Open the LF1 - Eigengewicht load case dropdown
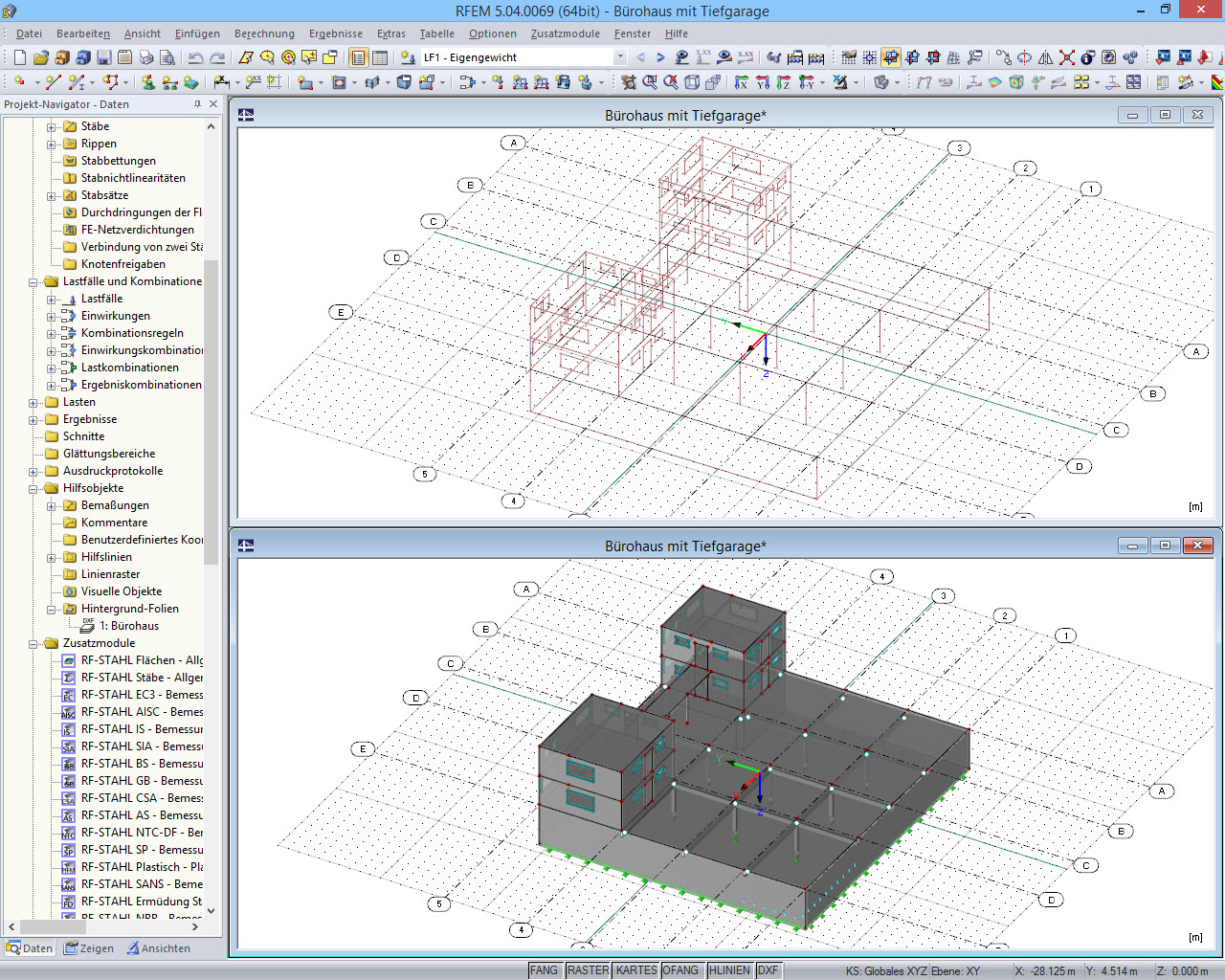This screenshot has height=980, width=1225. [x=620, y=57]
